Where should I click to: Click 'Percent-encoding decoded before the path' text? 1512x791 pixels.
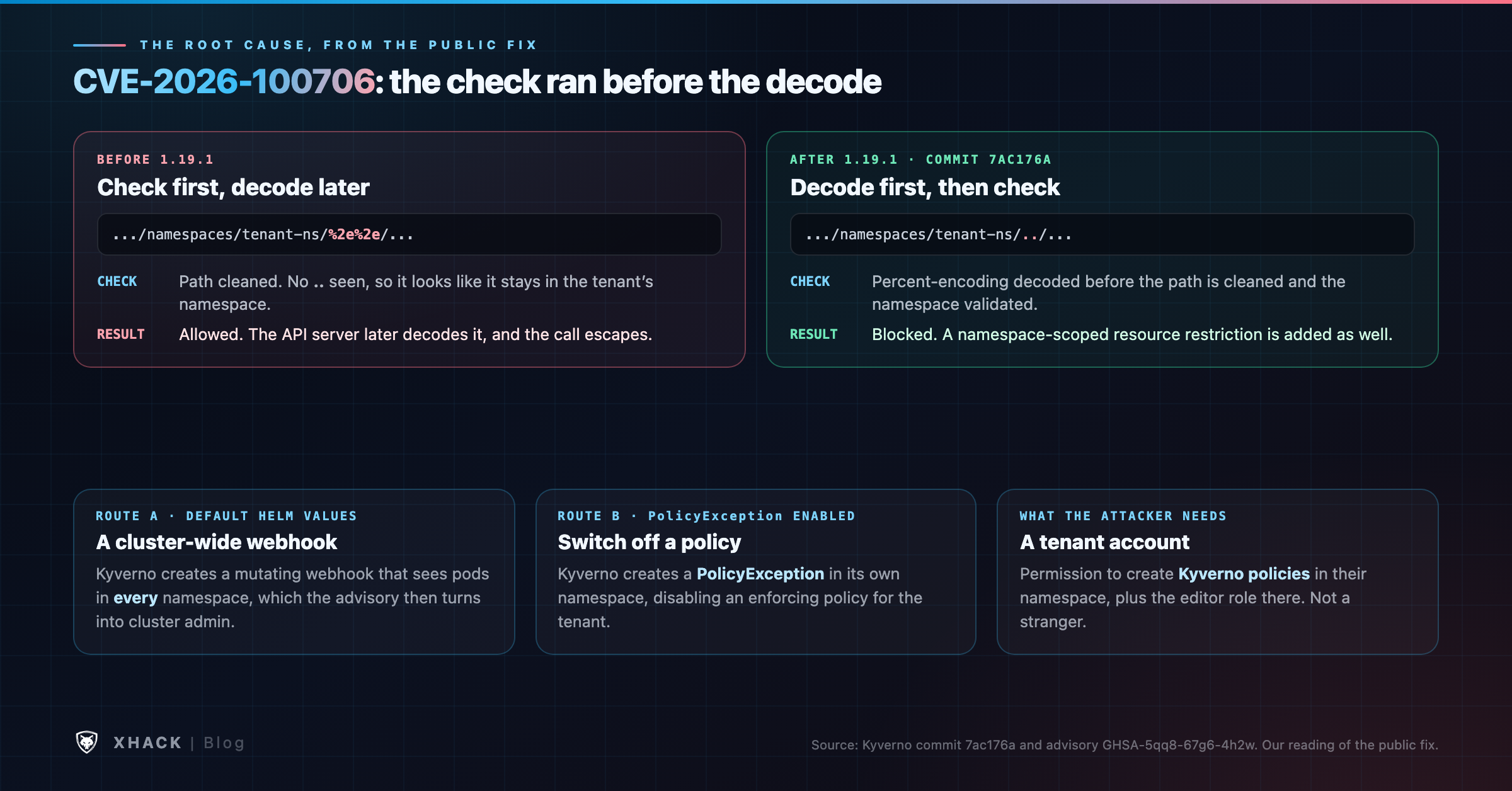click(x=1109, y=293)
